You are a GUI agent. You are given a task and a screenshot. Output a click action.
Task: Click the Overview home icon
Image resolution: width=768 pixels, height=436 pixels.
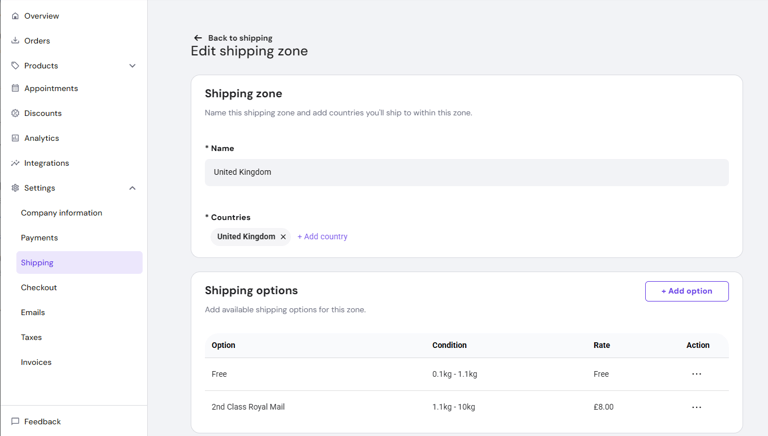(15, 16)
